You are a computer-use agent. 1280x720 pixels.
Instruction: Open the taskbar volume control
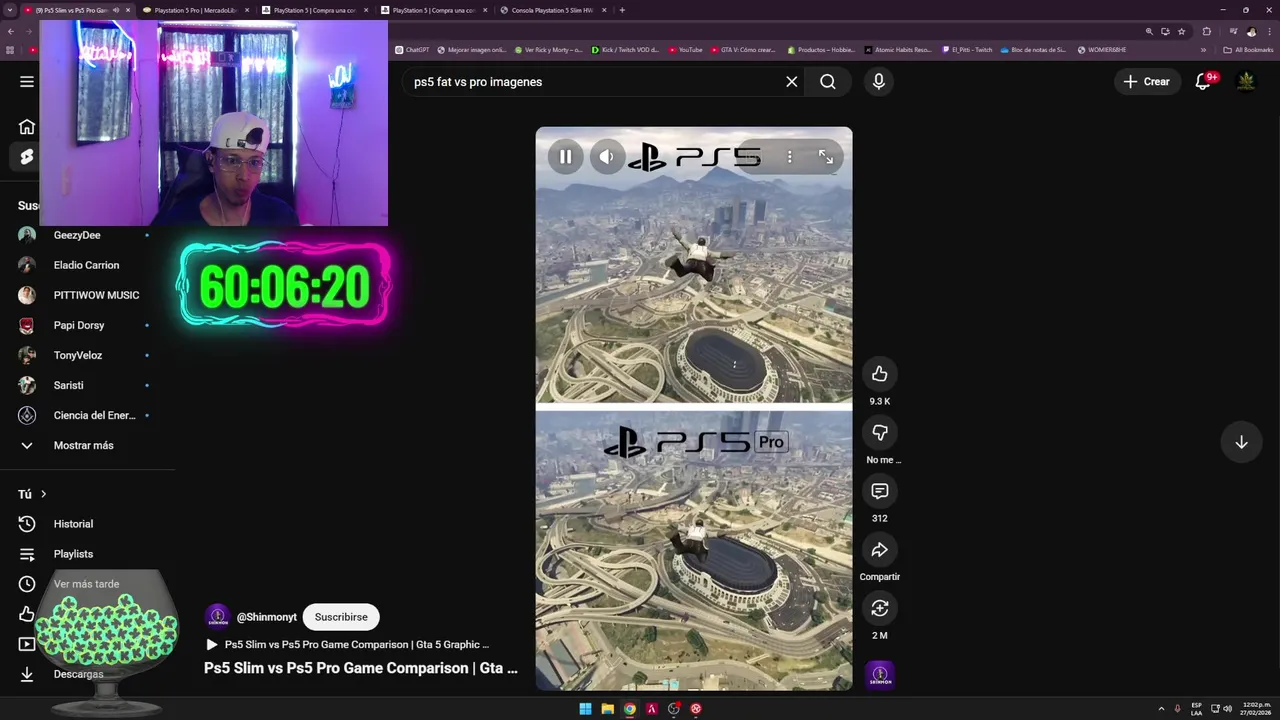(1227, 709)
